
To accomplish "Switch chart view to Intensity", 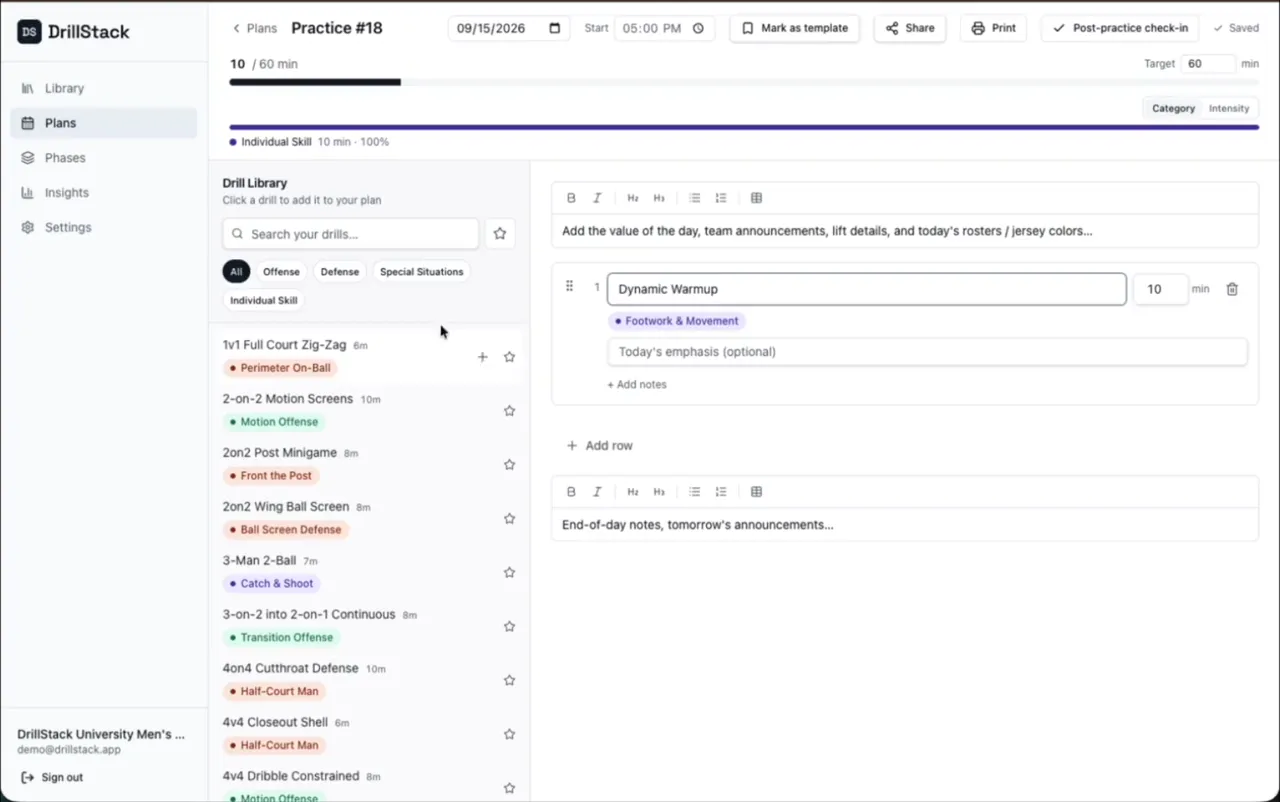I will pos(1229,108).
